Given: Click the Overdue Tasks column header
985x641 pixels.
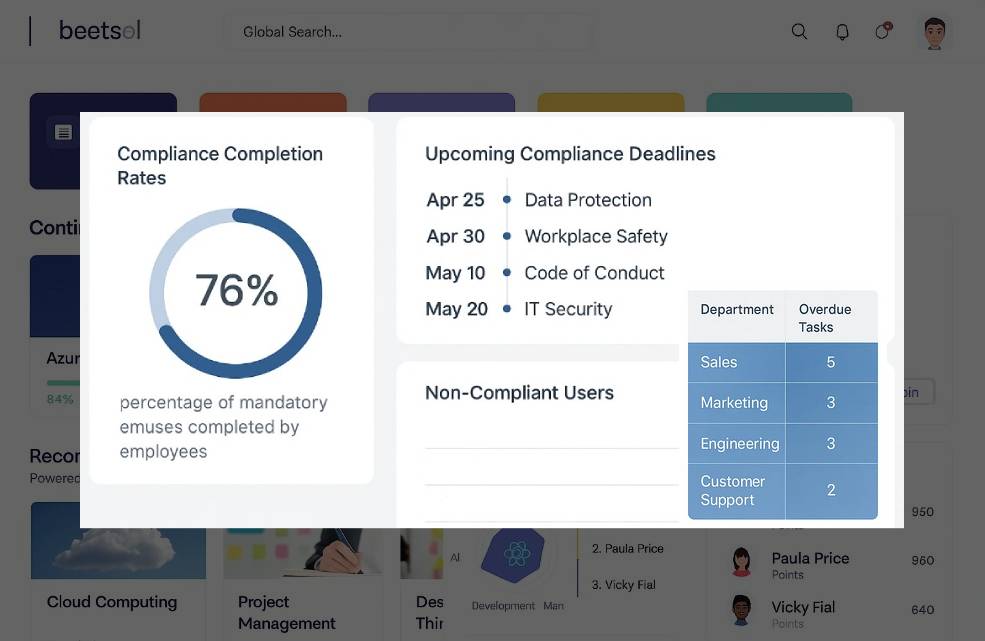Looking at the screenshot, I should coord(825,318).
